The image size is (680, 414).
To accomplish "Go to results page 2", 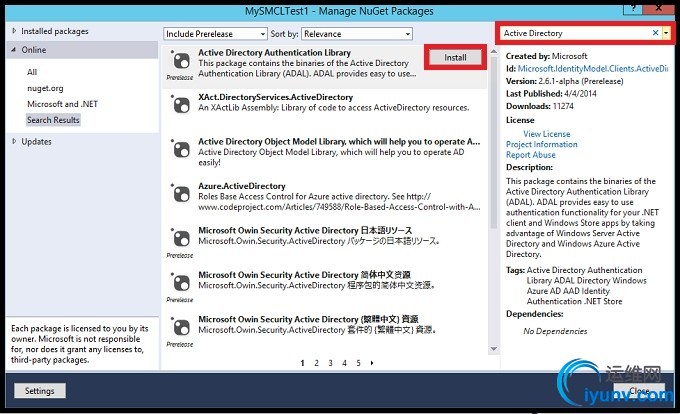I will pyautogui.click(x=317, y=363).
